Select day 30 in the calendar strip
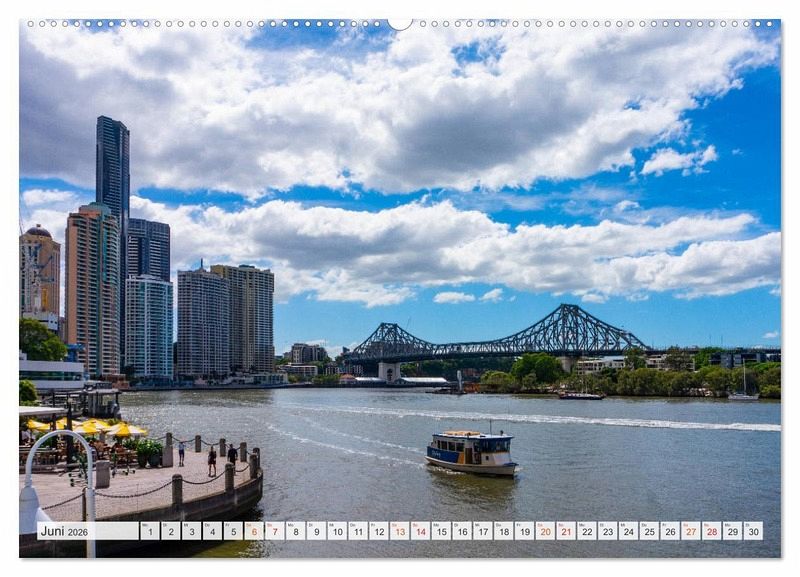 pyautogui.click(x=754, y=531)
